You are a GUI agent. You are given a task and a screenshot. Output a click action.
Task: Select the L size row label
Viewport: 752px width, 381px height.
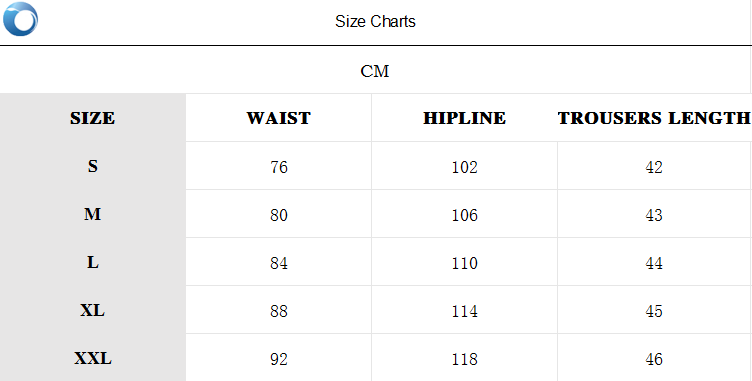click(x=93, y=262)
